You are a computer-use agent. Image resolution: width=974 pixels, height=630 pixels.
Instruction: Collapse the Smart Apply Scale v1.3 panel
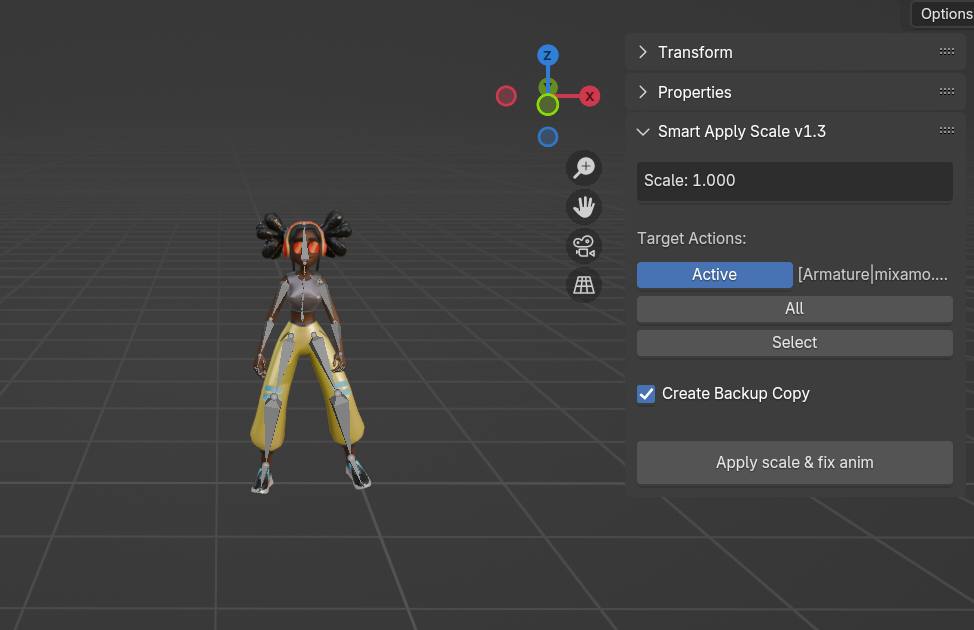(x=643, y=132)
